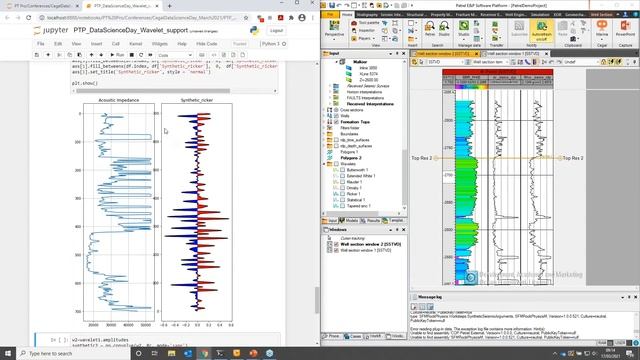Insert a cell below with the plus icon
Image resolution: width=640 pixels, height=360 pixels.
click(48, 55)
